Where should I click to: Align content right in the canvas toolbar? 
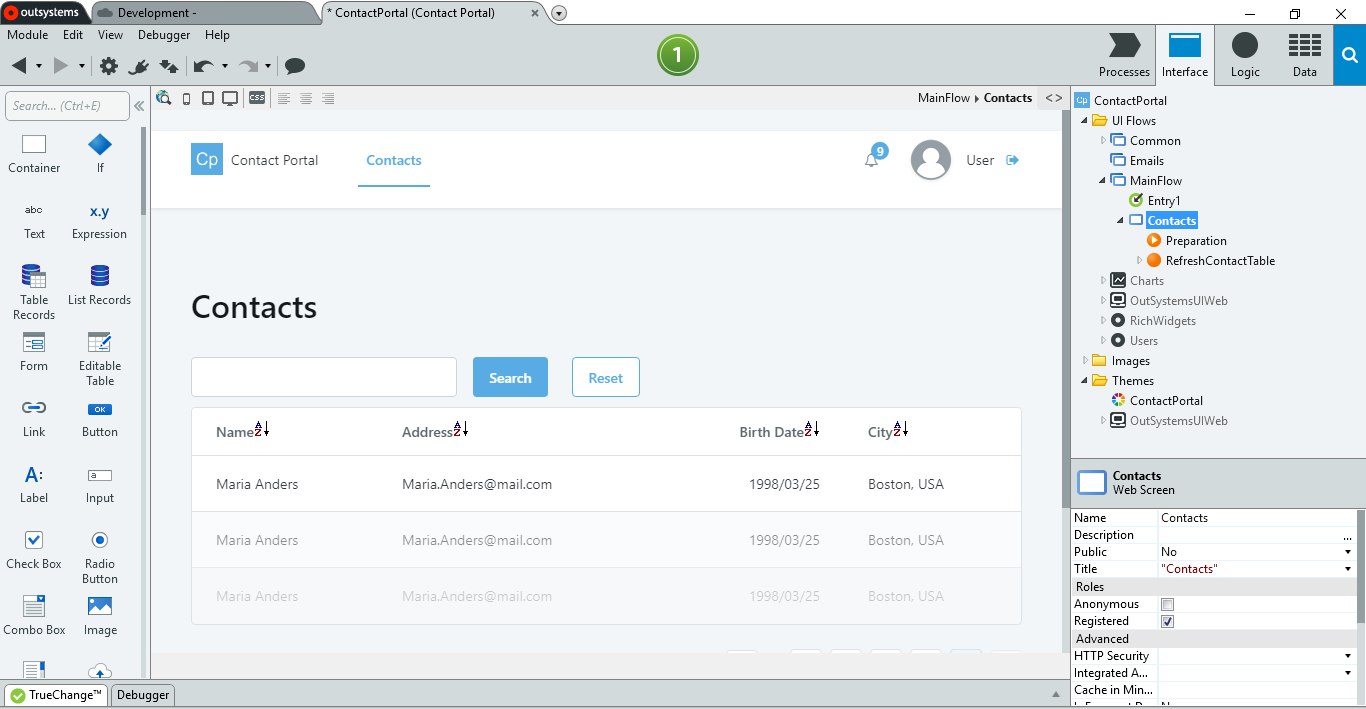coord(328,98)
